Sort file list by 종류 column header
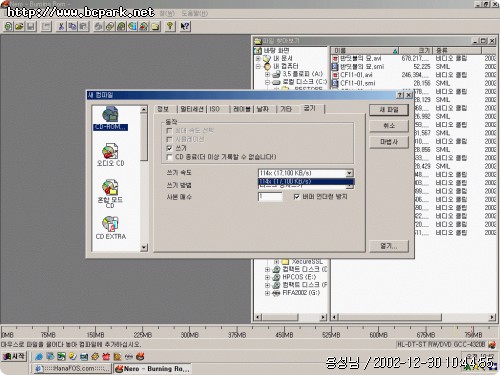500x375 pixels. point(457,50)
